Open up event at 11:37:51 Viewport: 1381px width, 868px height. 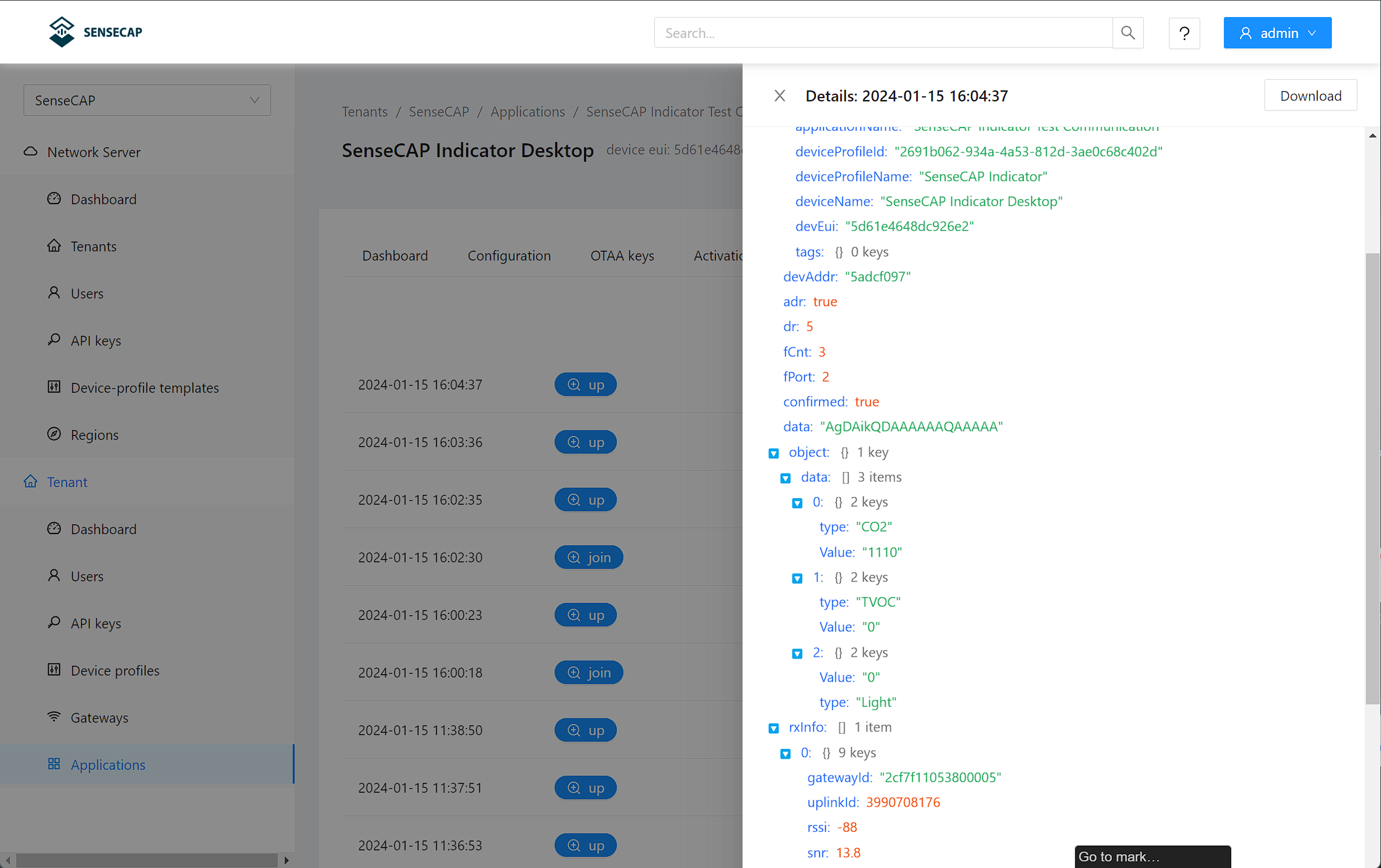point(585,787)
